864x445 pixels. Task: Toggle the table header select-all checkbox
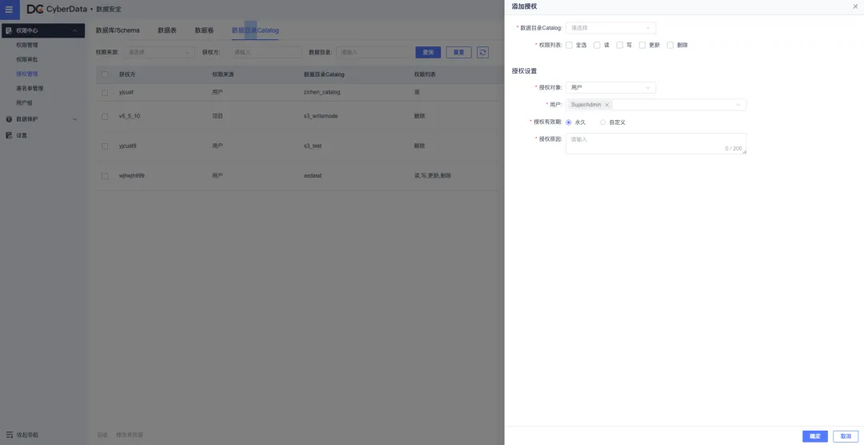click(105, 74)
